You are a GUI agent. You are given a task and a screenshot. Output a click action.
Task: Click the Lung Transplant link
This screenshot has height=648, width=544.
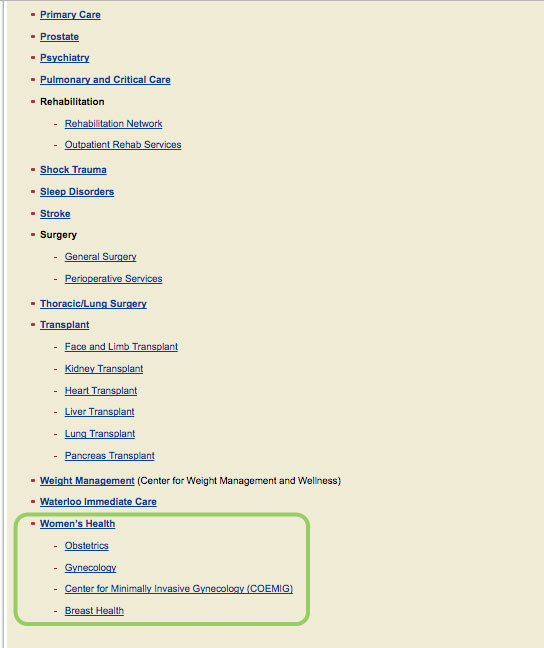click(100, 434)
